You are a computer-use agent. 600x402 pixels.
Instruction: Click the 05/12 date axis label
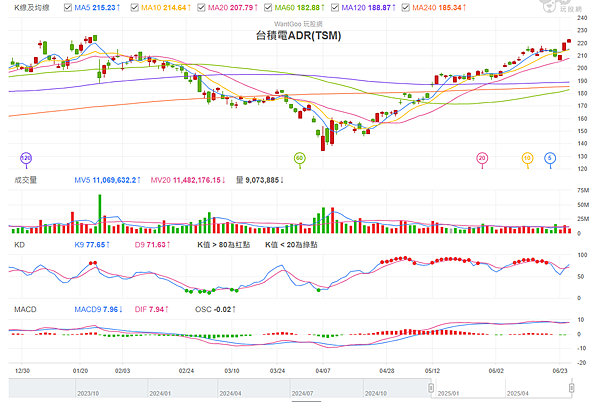(432, 371)
